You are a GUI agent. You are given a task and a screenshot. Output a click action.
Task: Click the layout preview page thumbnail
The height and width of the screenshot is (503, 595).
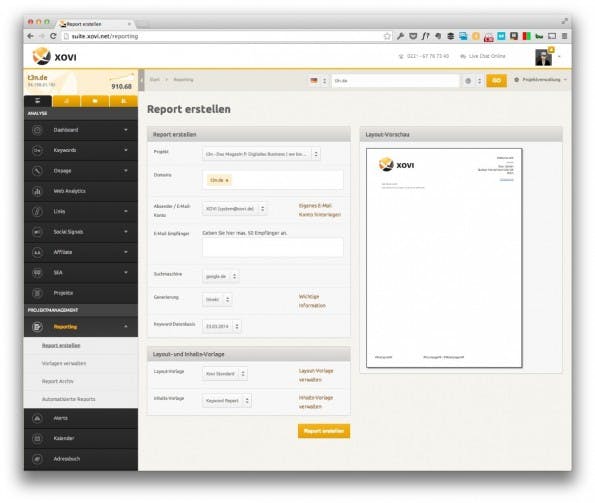tap(444, 258)
